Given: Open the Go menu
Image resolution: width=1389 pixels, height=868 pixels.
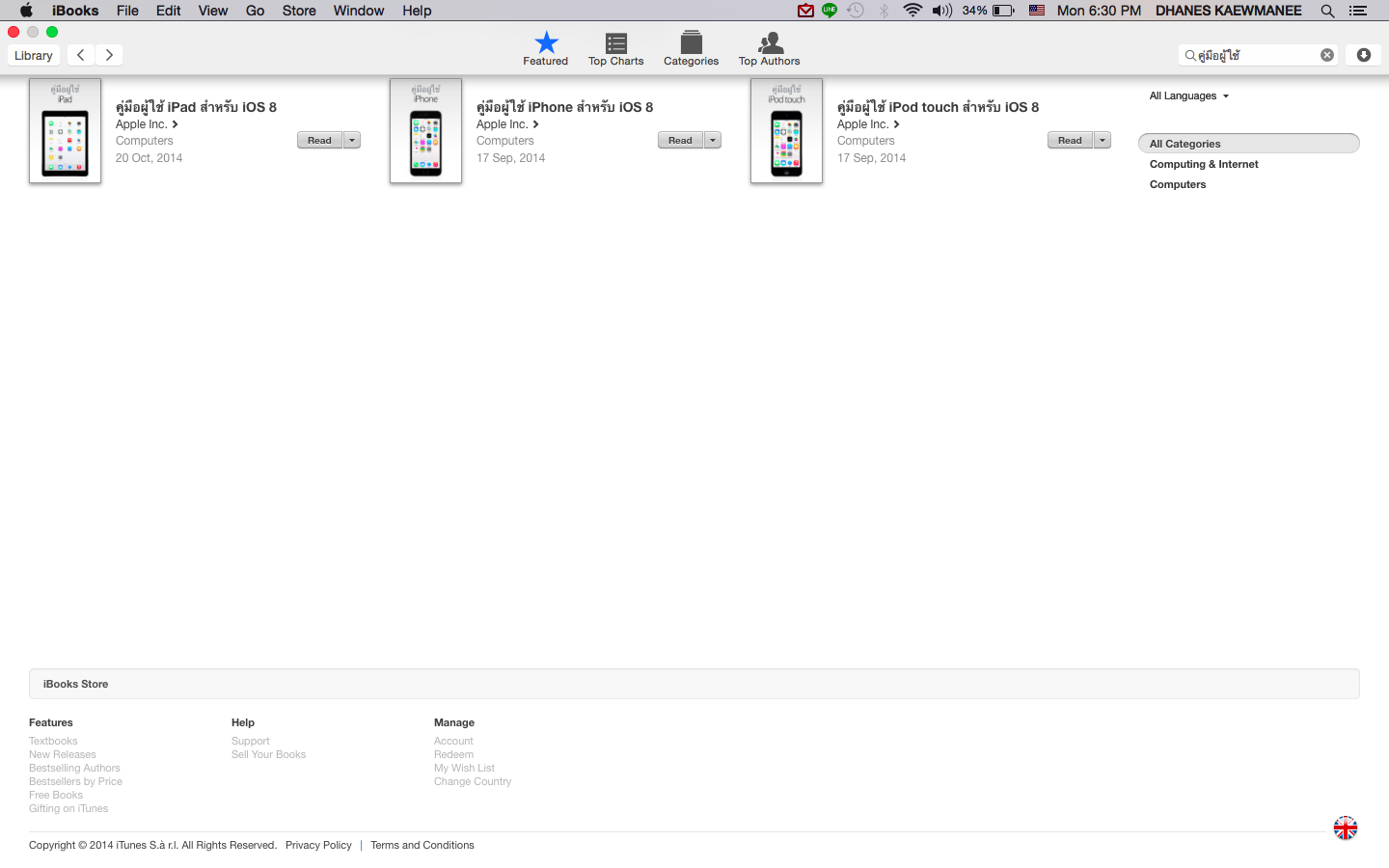Looking at the screenshot, I should 256,11.
